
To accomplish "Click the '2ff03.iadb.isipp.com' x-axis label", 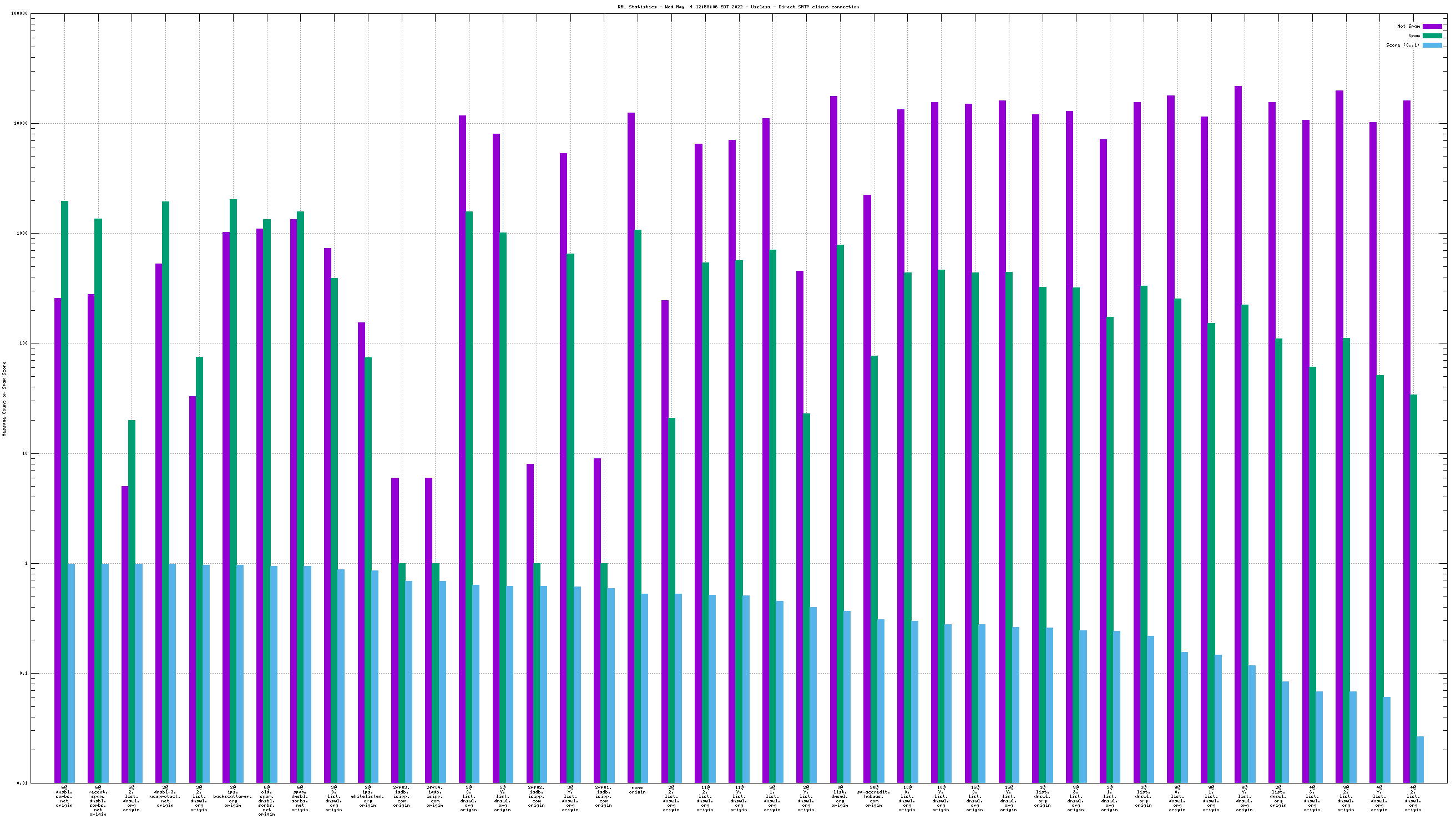I will click(401, 796).
